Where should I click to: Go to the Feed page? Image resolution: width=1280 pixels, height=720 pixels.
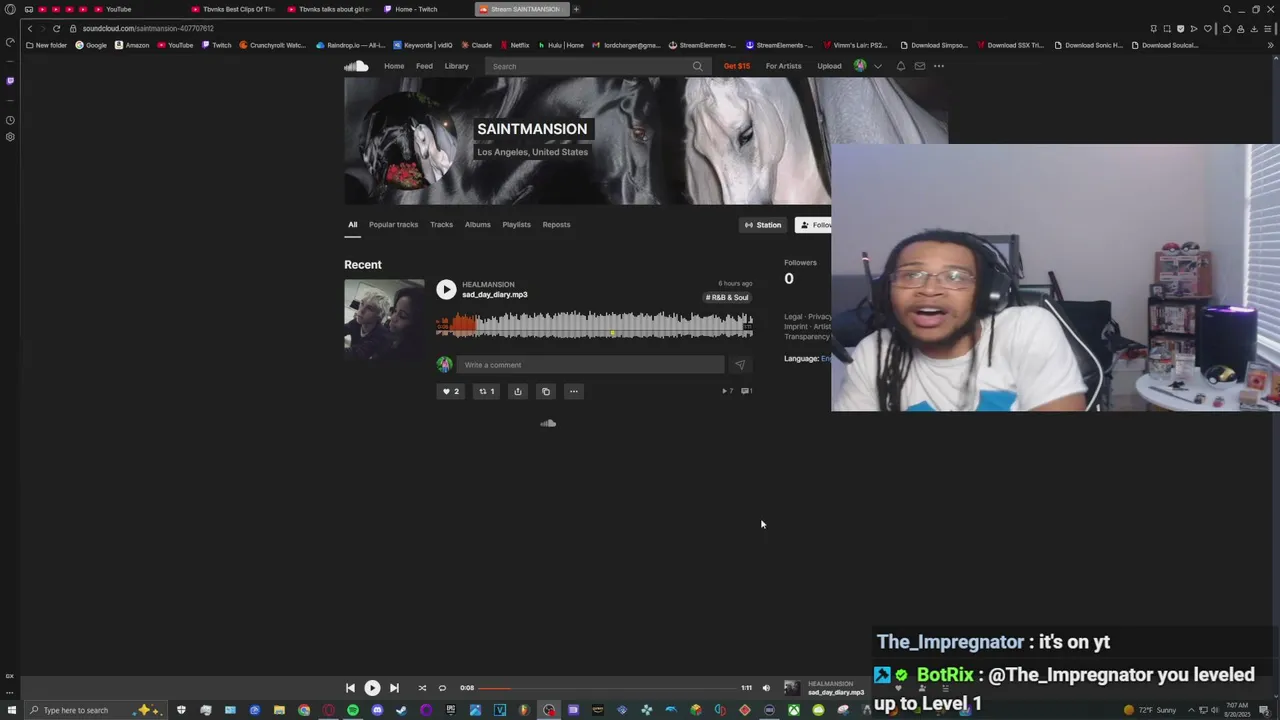(x=424, y=66)
